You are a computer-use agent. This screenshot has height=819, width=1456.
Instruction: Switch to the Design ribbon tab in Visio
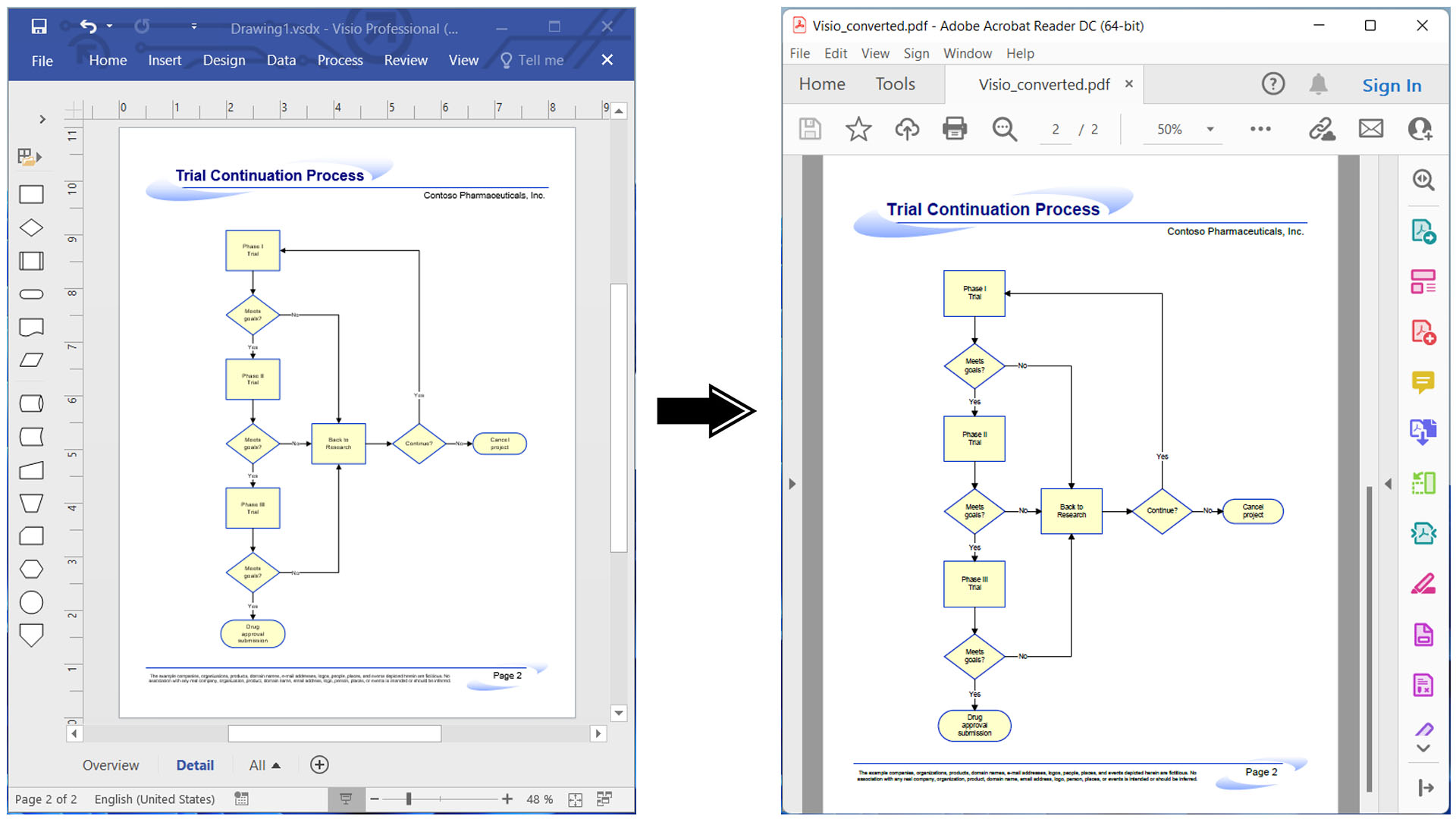coord(224,60)
